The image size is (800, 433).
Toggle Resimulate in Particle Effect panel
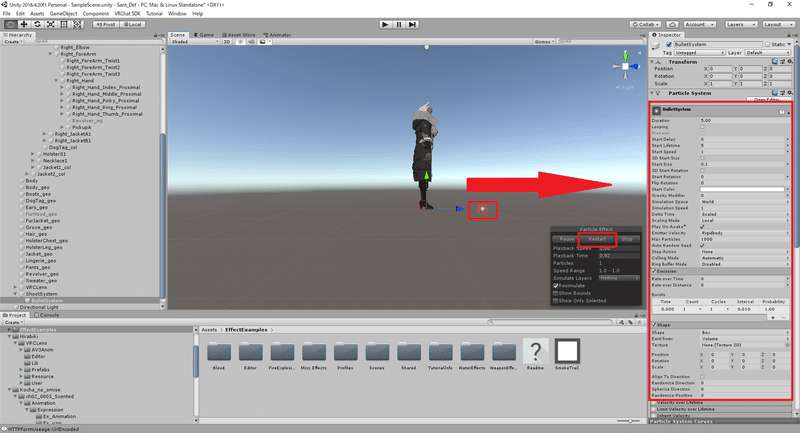tap(556, 286)
